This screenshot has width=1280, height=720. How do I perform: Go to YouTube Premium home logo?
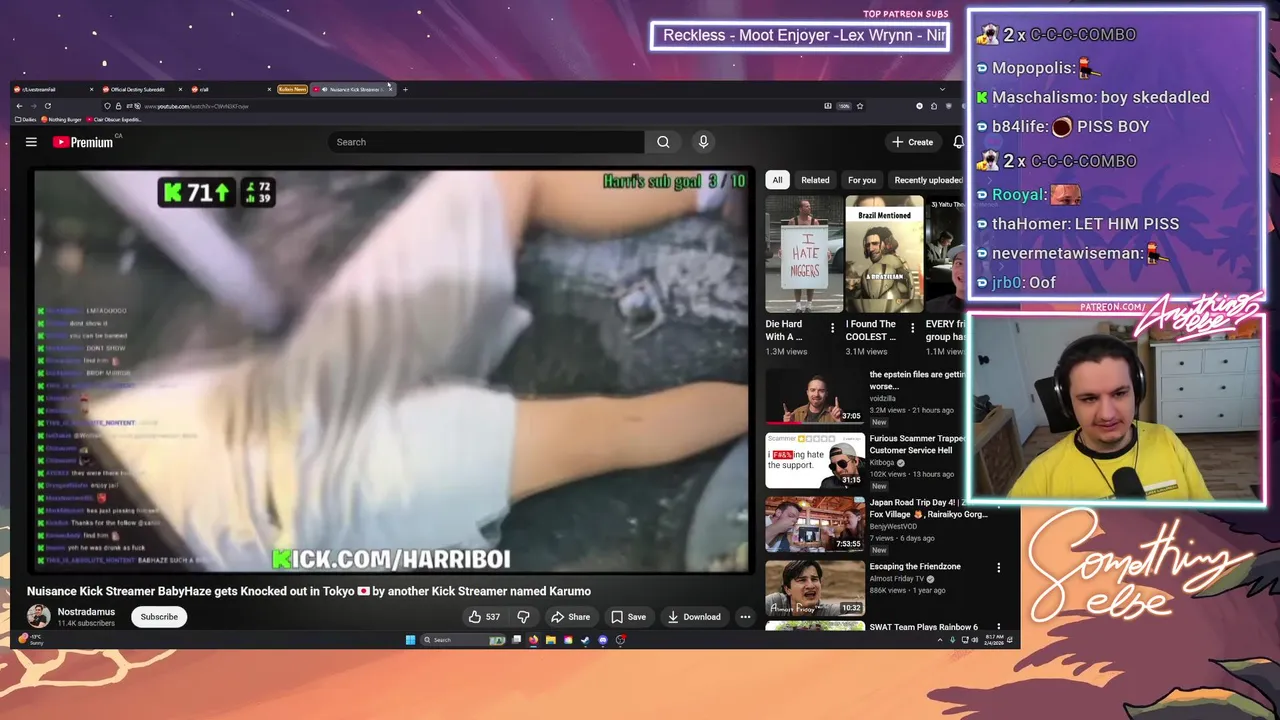click(83, 142)
